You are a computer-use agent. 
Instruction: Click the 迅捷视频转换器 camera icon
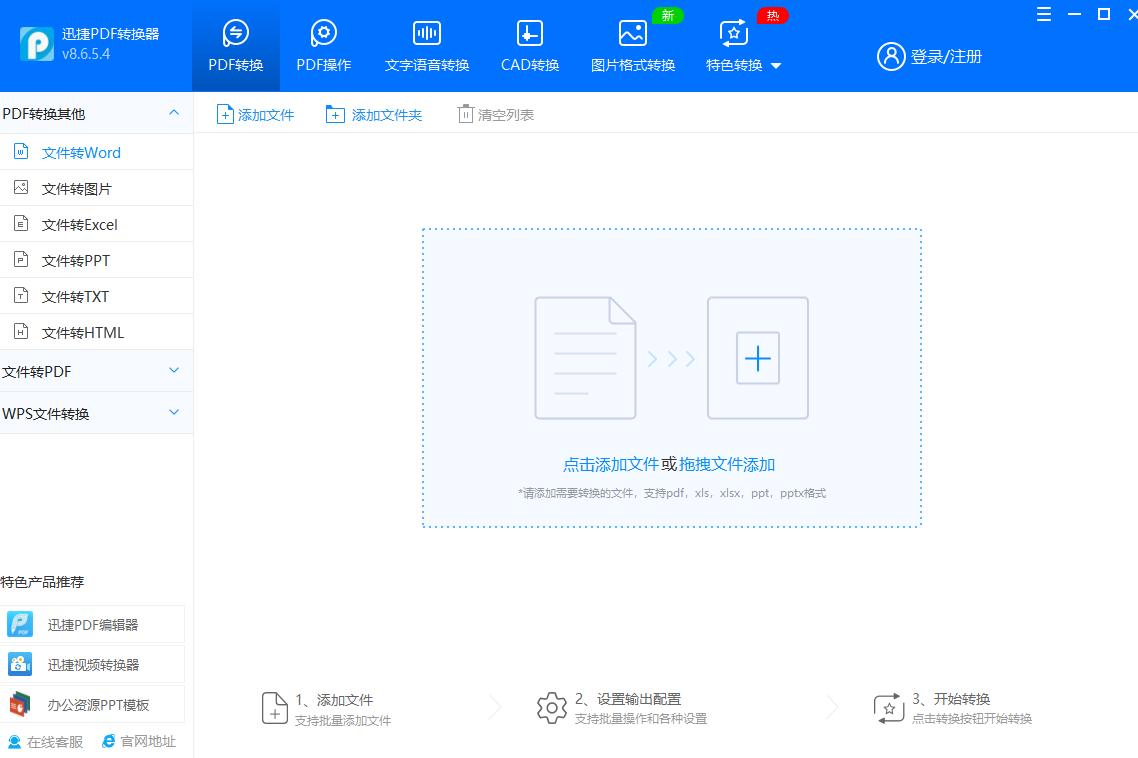[20, 664]
